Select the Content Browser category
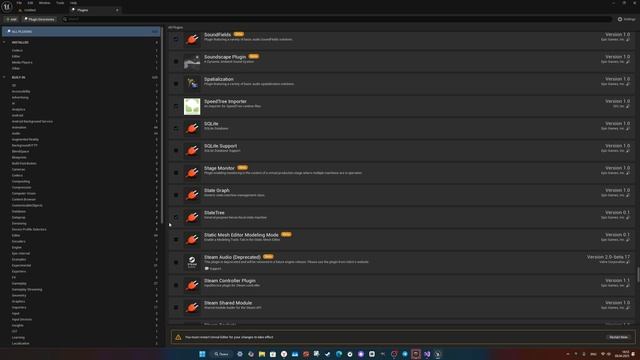640x360 pixels. (24, 200)
